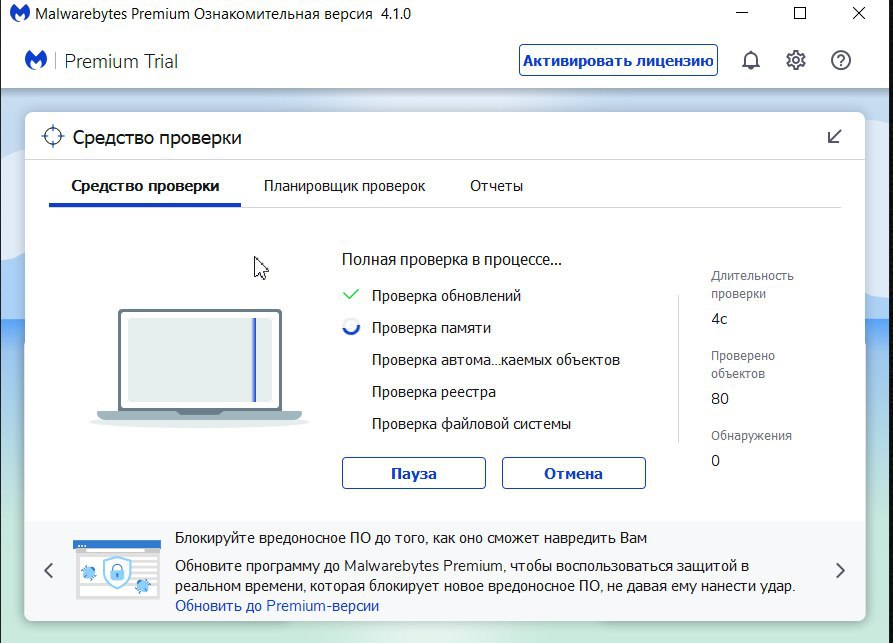Click the Проверка файловой системы step text

click(471, 424)
